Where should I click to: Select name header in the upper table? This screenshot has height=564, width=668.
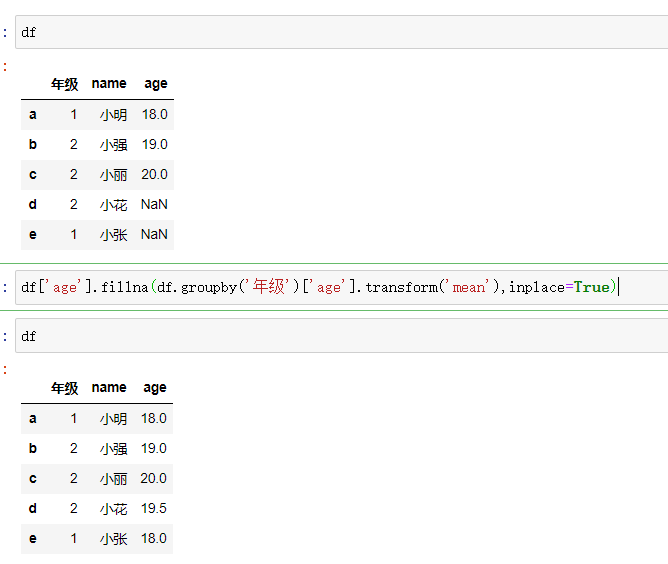(x=109, y=83)
